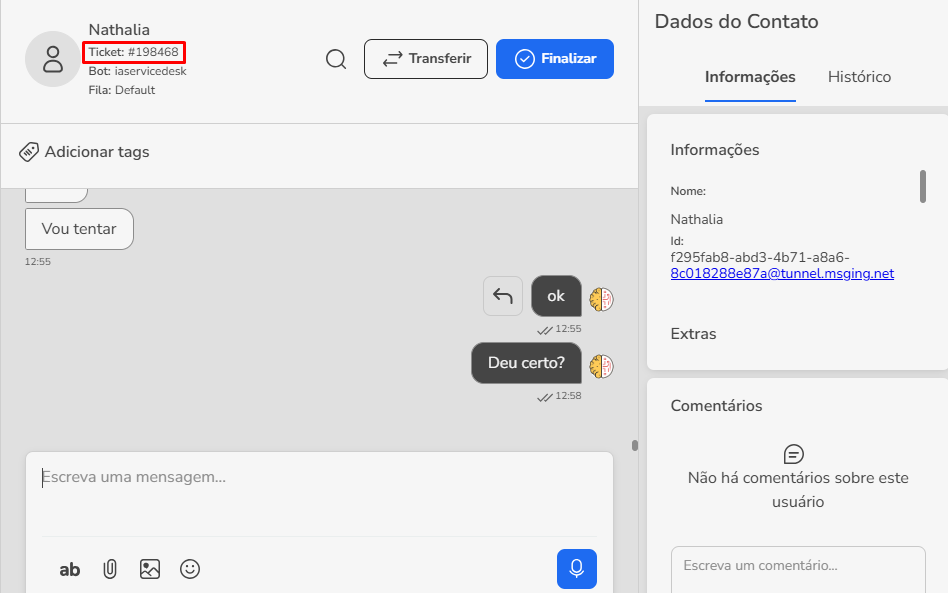The height and width of the screenshot is (593, 948).
Task: Click reply arrow beside the "ok" message
Action: [x=503, y=296]
